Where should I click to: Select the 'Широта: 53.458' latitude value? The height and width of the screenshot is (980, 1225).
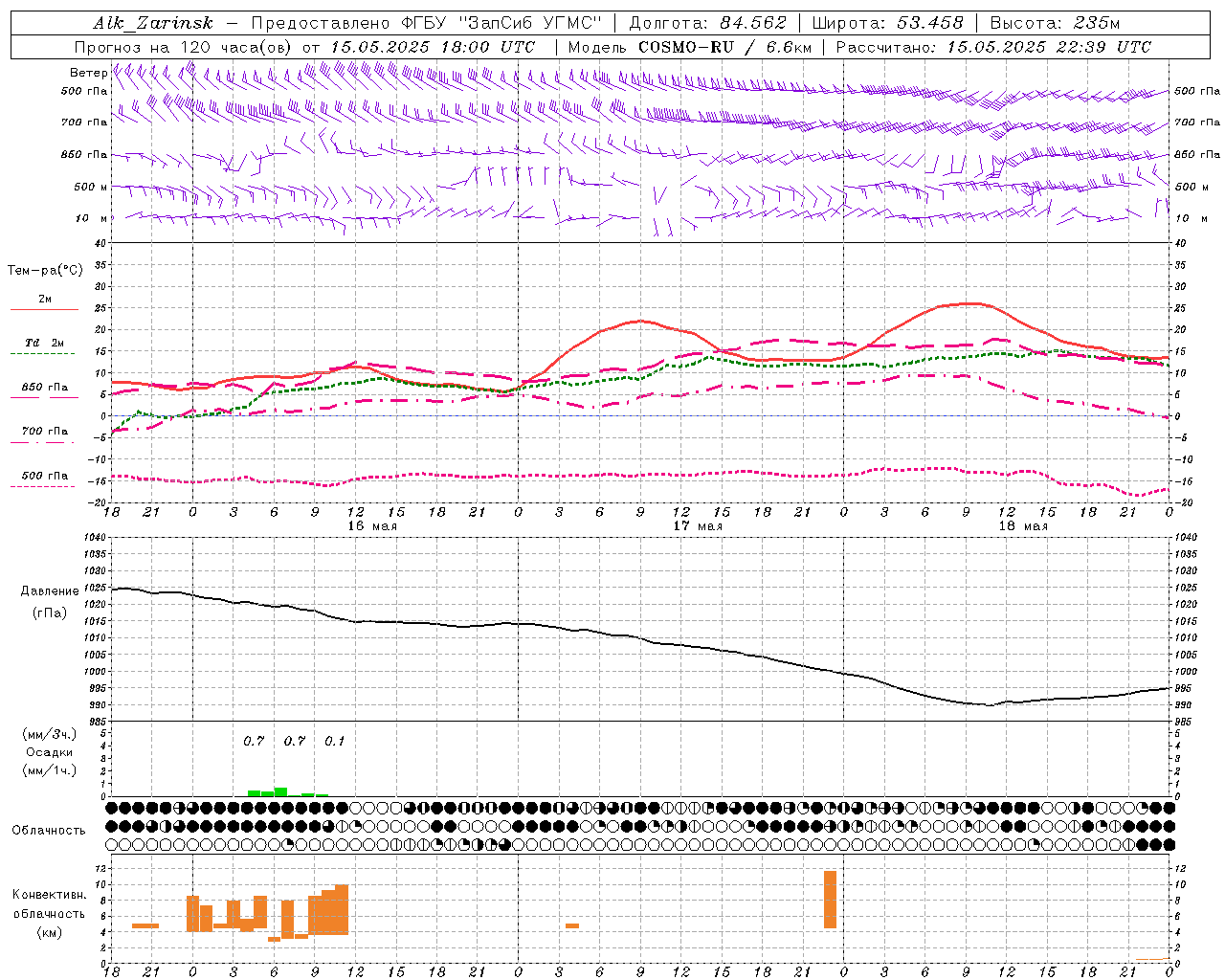(887, 23)
